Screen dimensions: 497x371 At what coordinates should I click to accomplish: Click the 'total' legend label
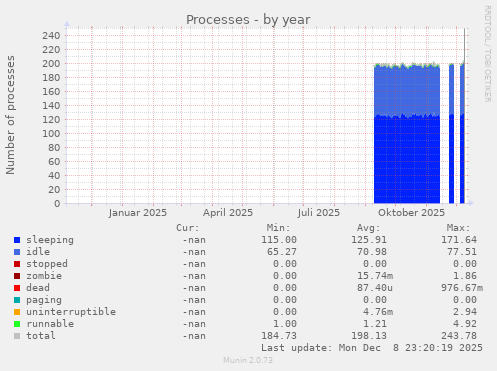(41, 336)
